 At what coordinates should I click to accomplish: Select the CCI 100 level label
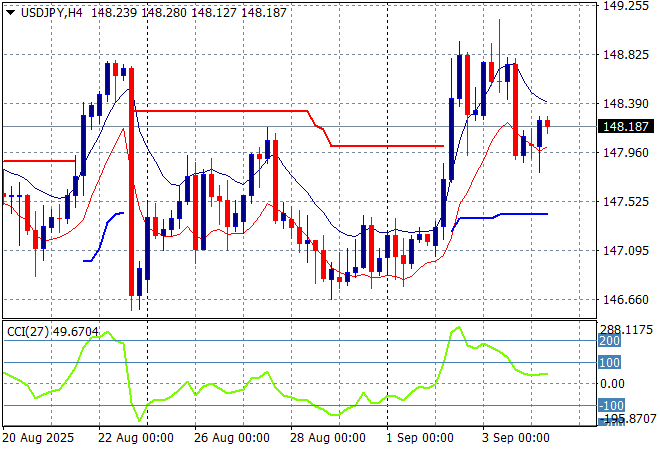coord(609,362)
